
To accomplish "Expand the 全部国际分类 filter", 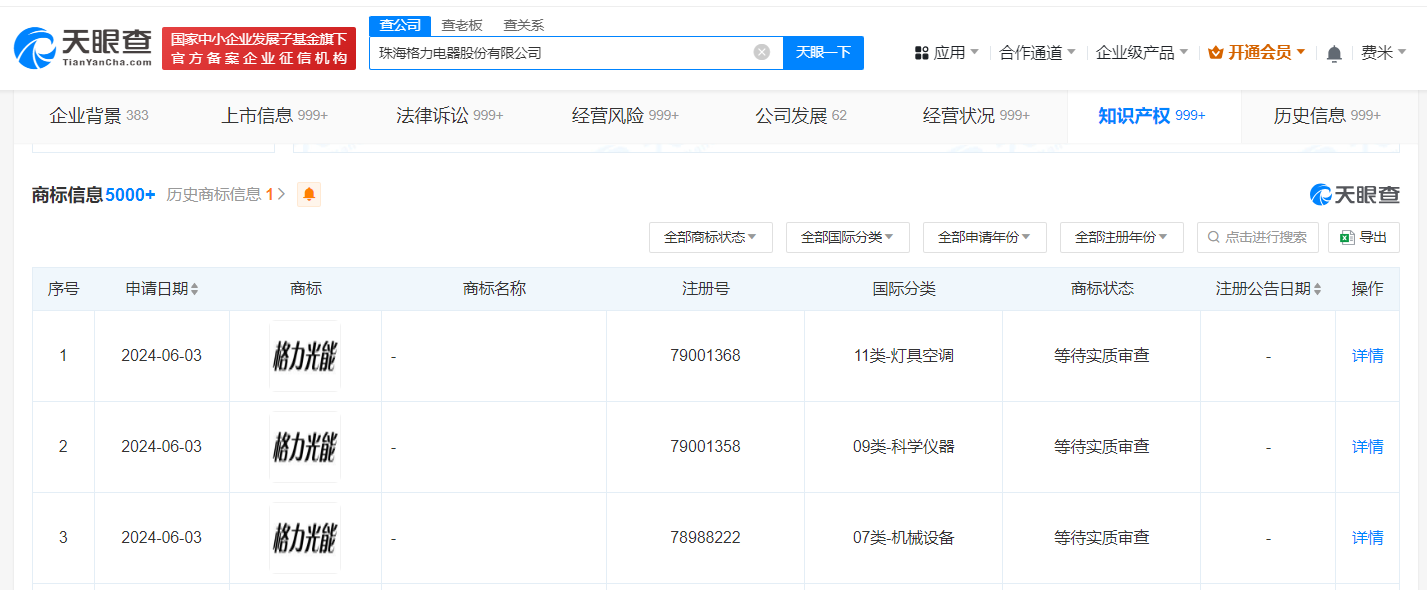I will [847, 237].
